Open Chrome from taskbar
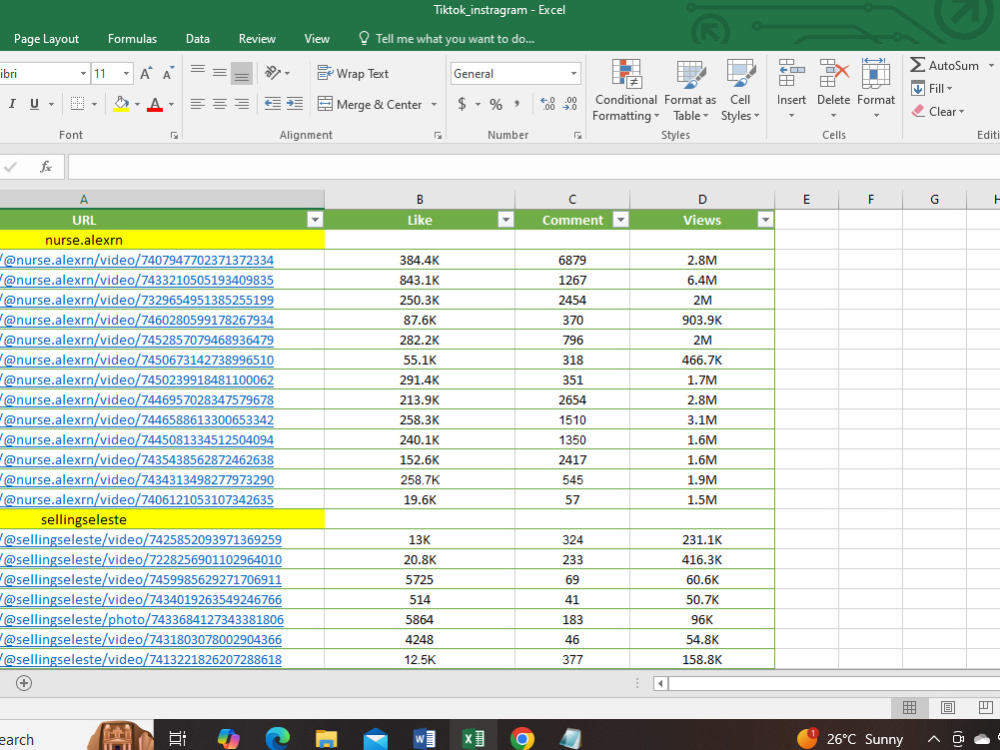The image size is (1000, 750). 522,739
